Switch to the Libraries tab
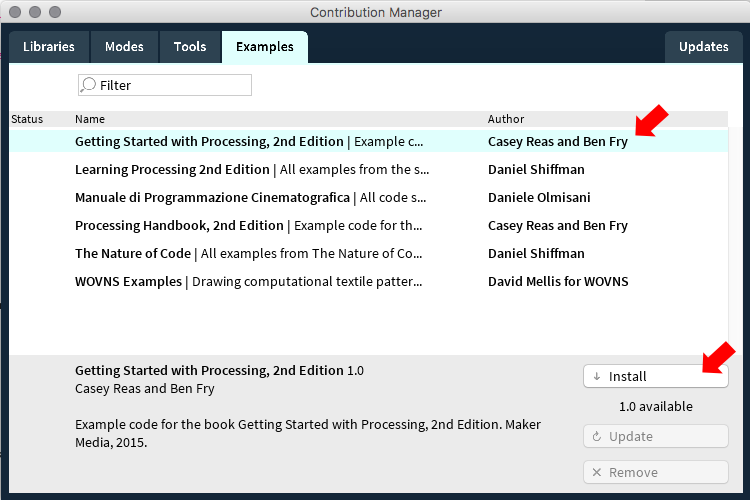750x500 pixels. coord(49,47)
